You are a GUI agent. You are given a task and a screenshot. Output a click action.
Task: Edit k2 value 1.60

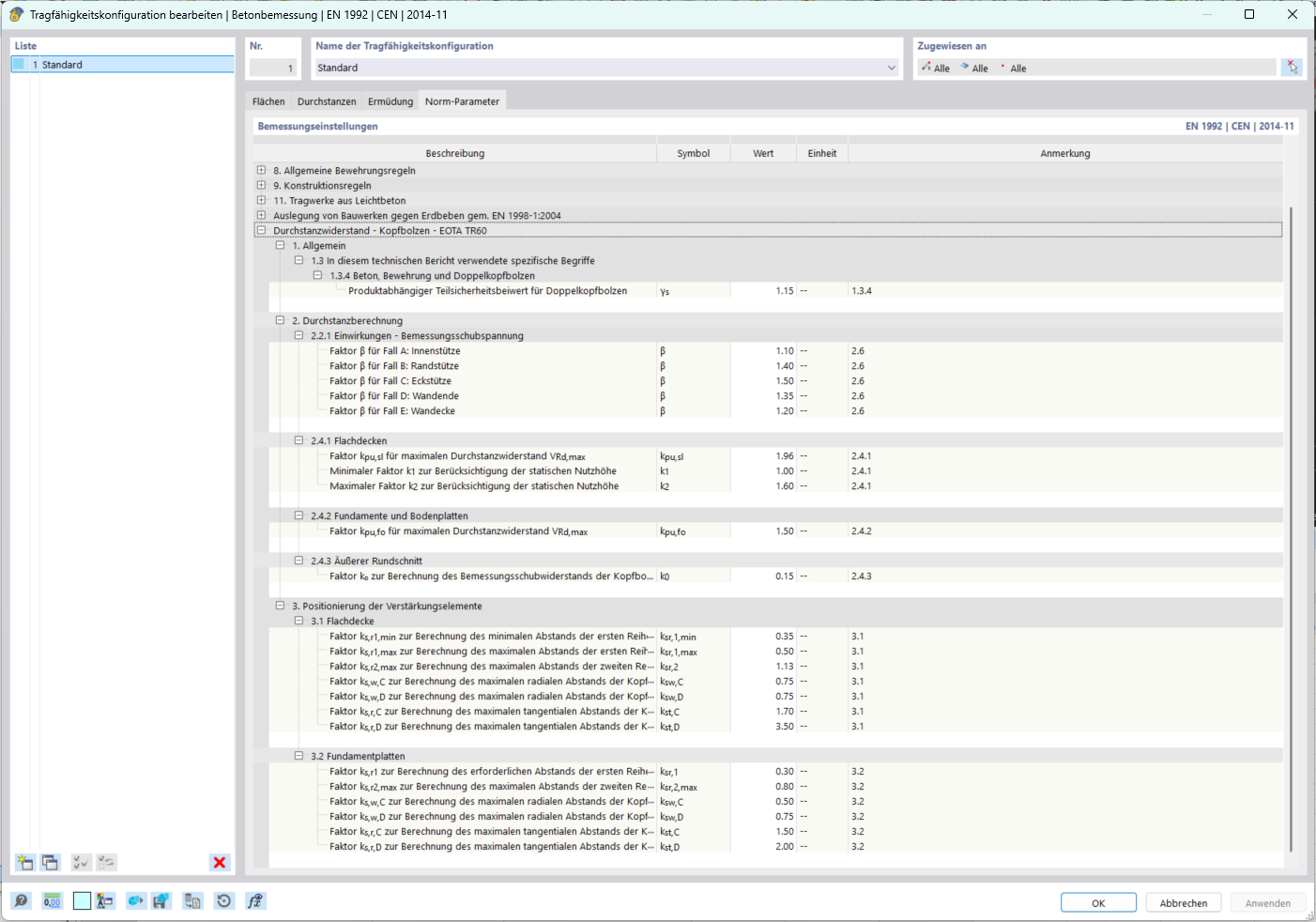point(763,485)
